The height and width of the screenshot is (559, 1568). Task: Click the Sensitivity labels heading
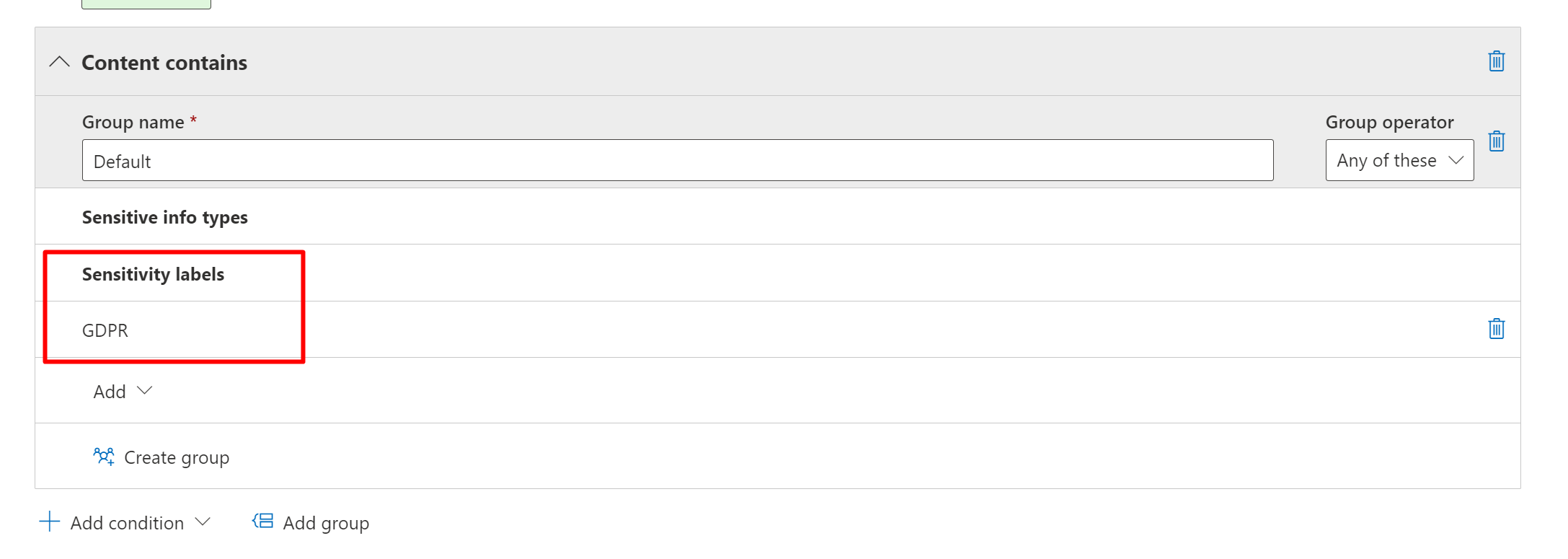pyautogui.click(x=153, y=274)
